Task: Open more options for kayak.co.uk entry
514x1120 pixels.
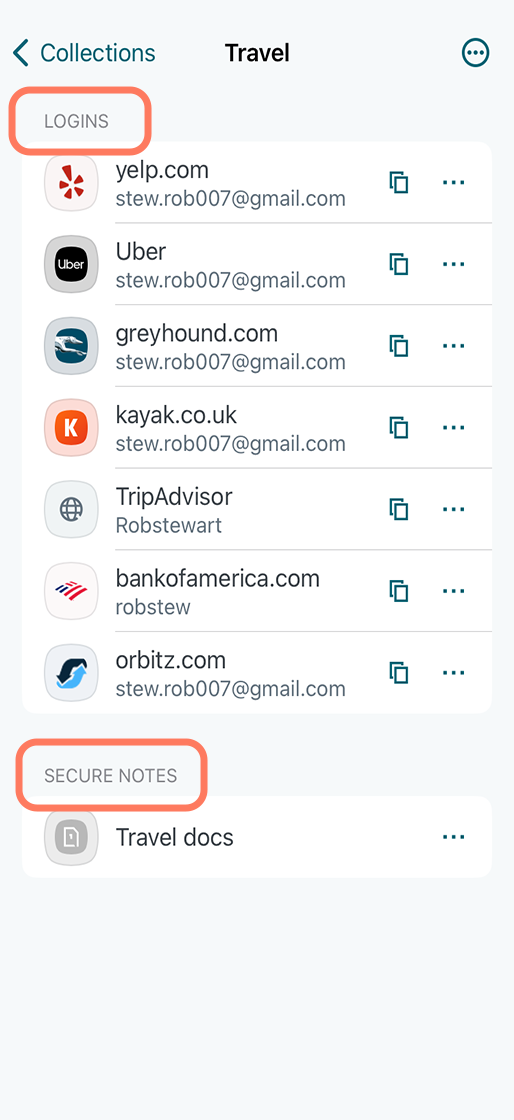Action: point(453,427)
